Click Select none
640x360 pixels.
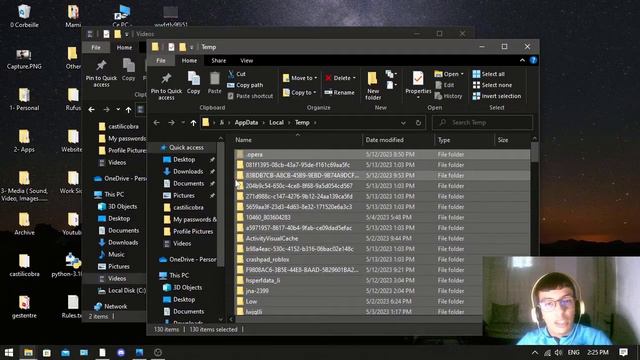492,85
